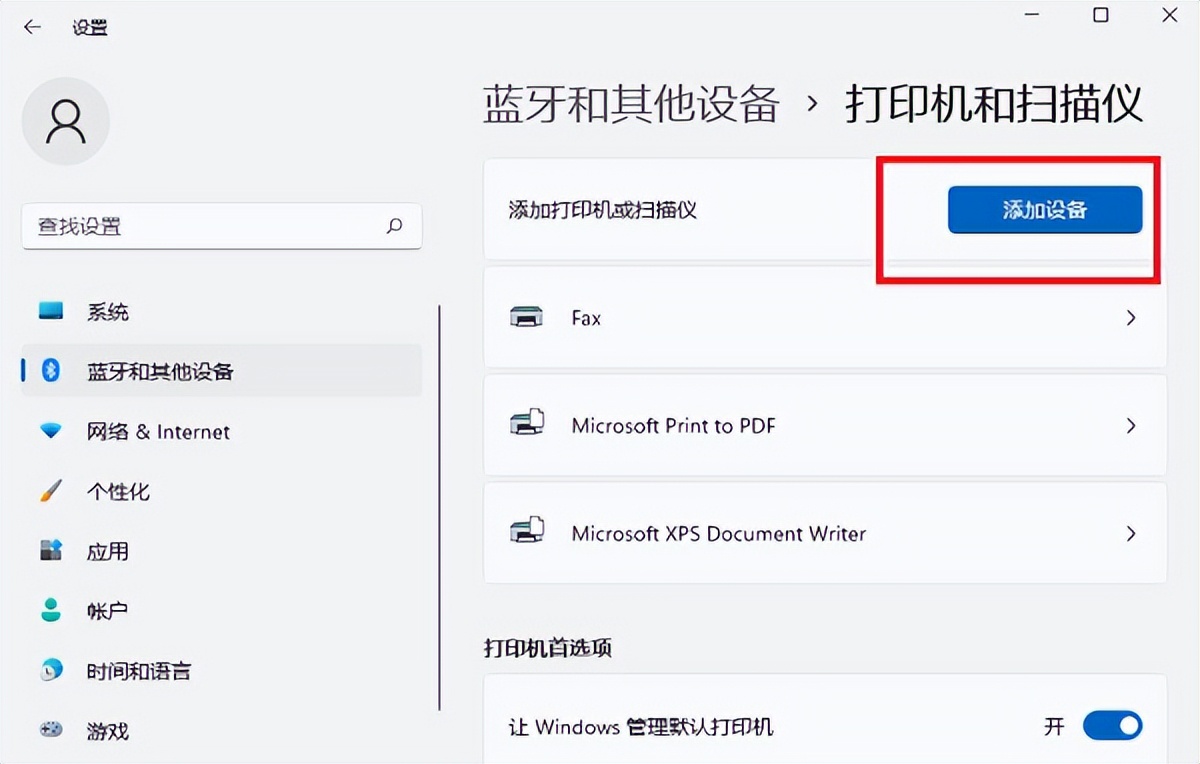Open the 系统 settings section

(x=110, y=311)
